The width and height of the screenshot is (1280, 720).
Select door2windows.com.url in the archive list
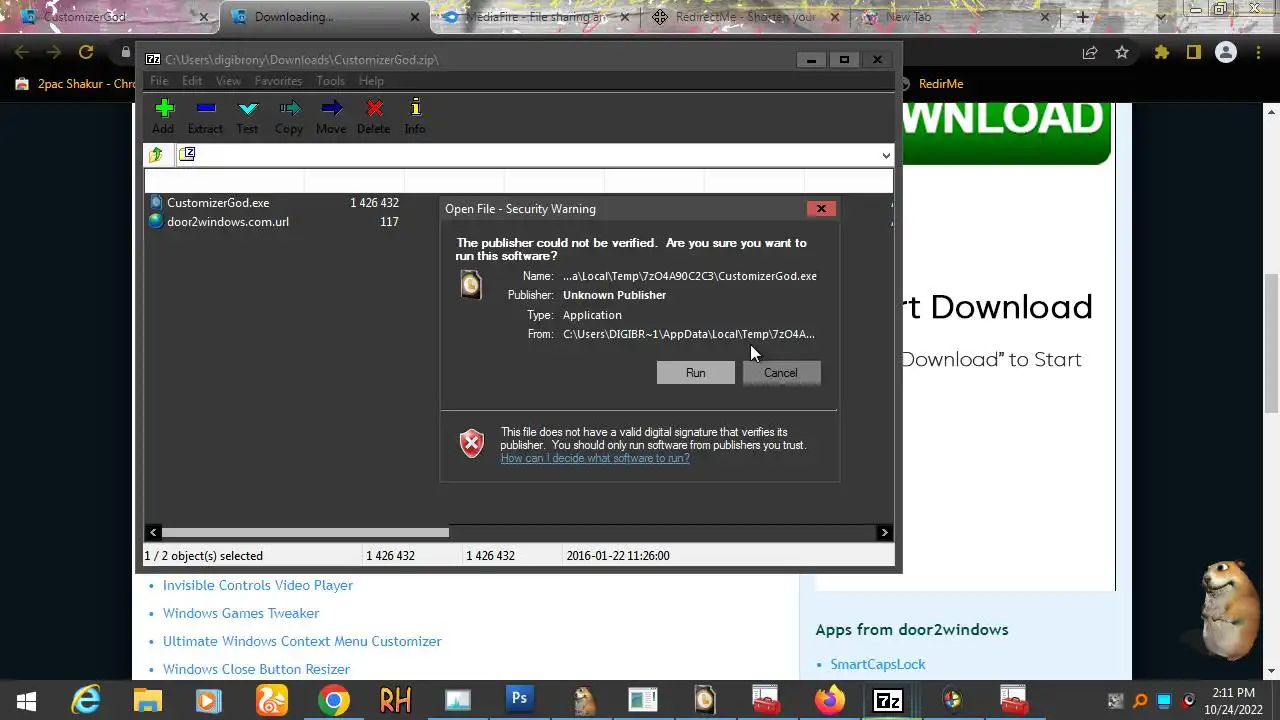point(228,222)
